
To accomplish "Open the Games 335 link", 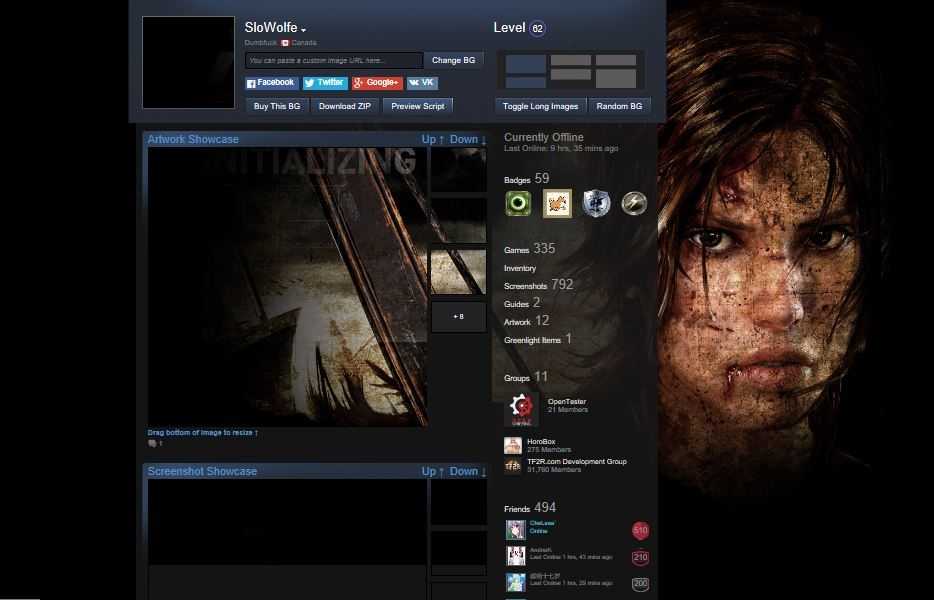I will 530,249.
